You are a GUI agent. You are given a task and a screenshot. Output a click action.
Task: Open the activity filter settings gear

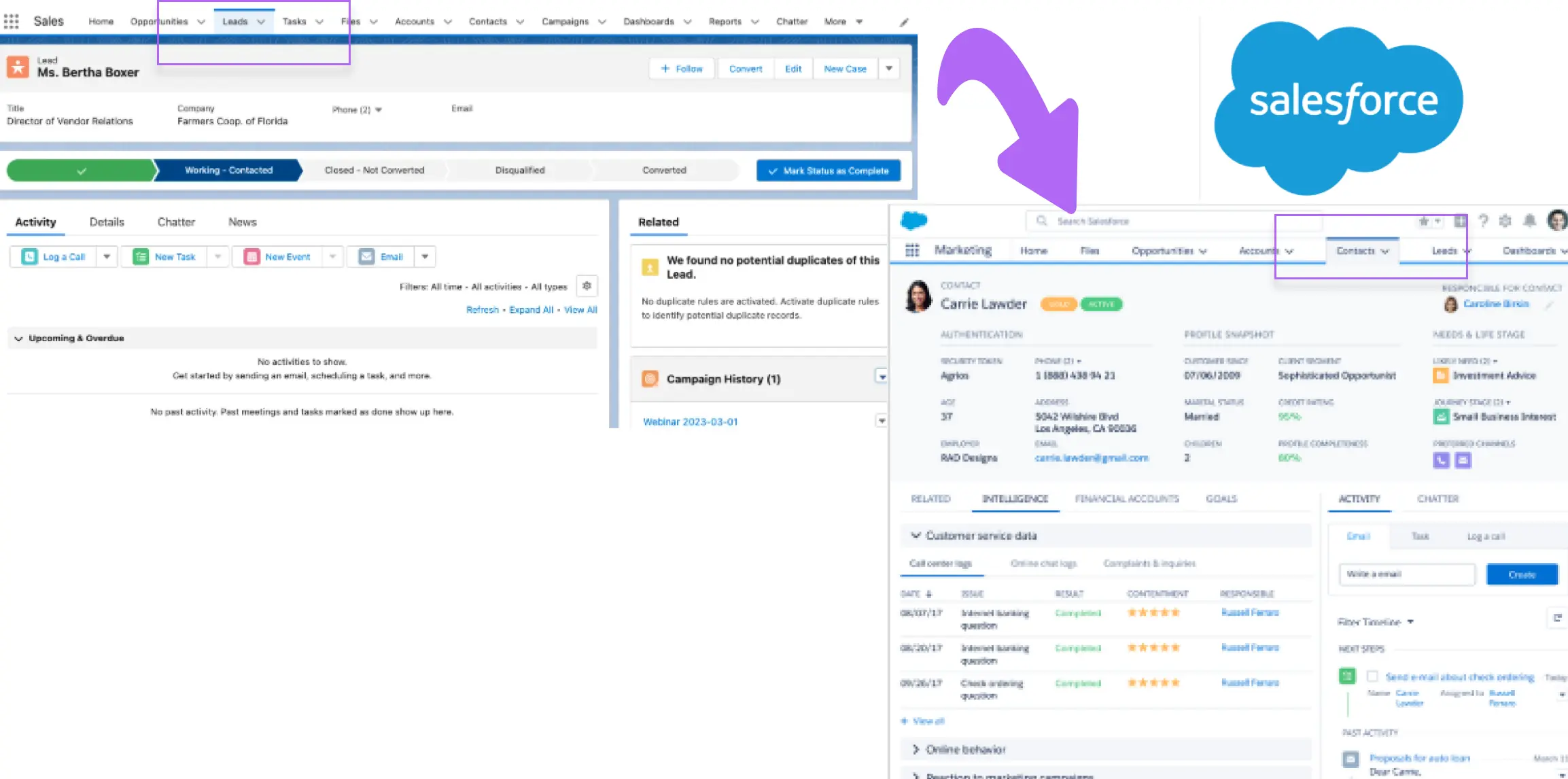587,286
